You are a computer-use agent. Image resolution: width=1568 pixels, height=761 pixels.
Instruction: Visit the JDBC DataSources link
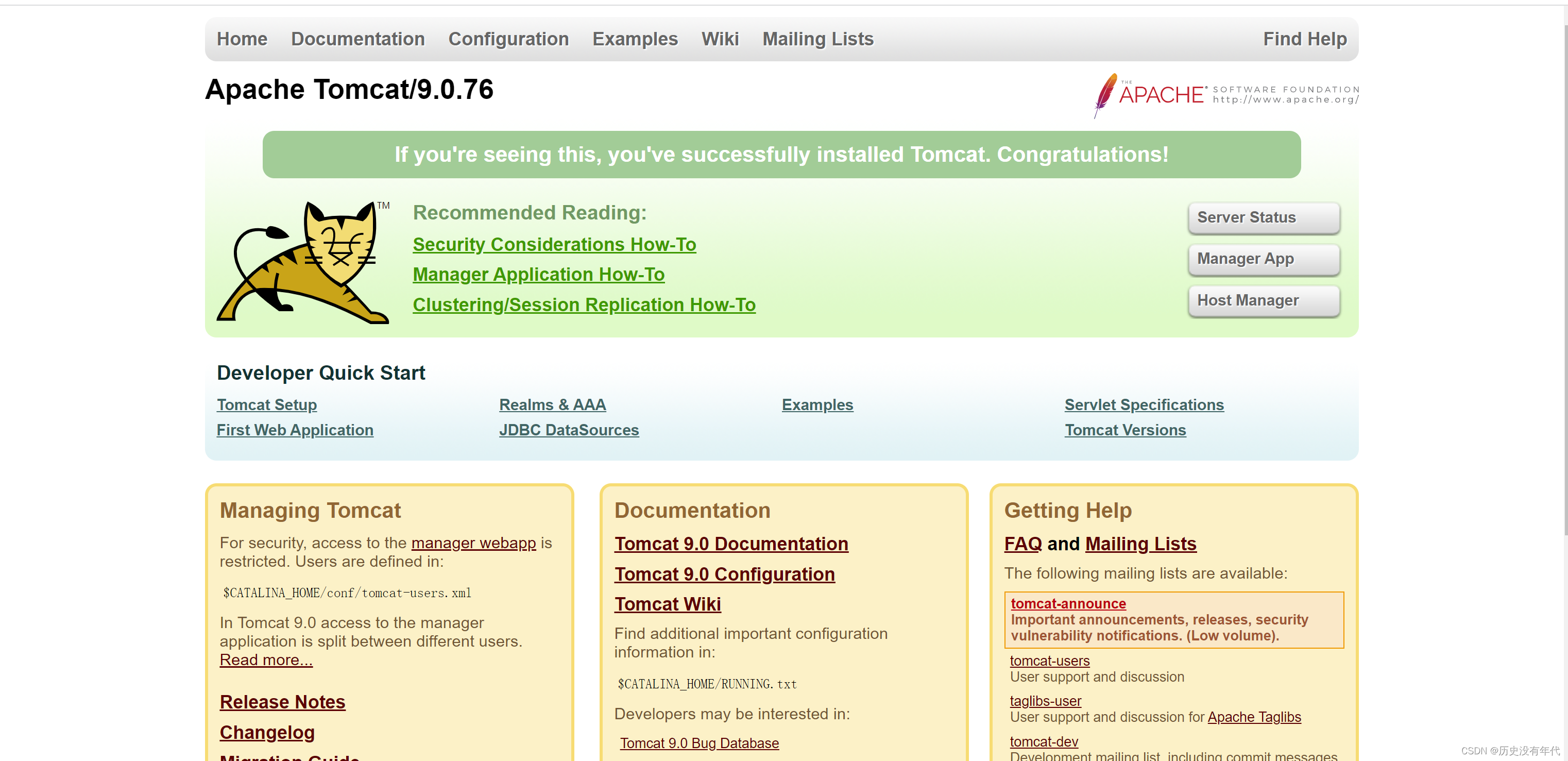click(569, 430)
